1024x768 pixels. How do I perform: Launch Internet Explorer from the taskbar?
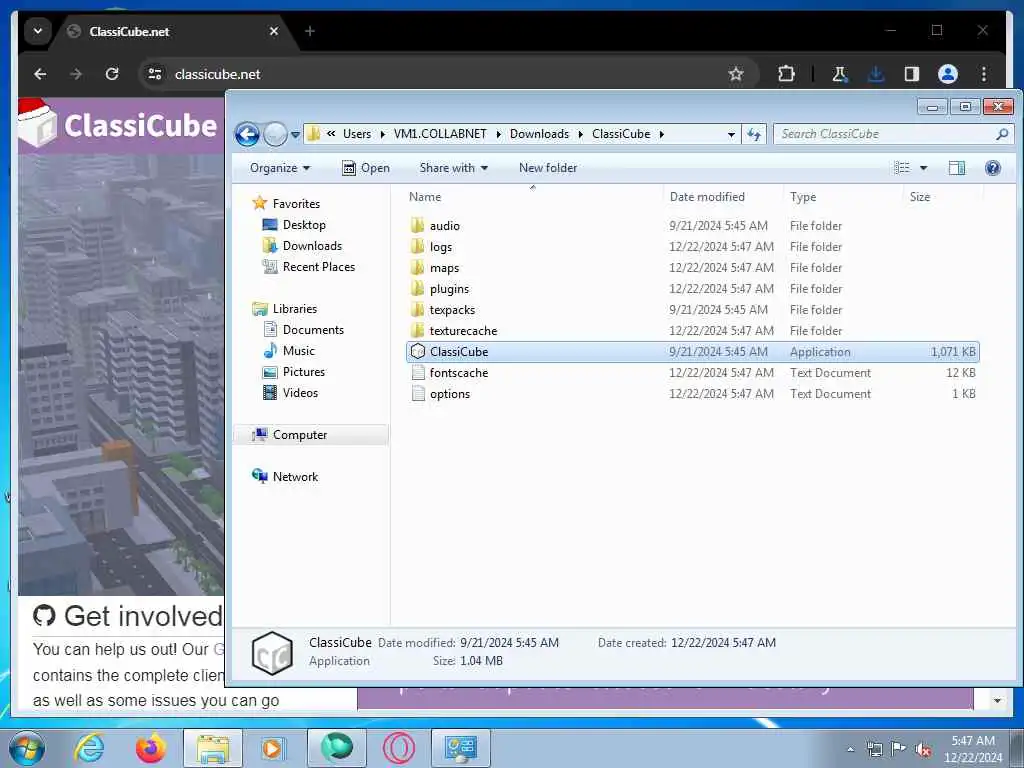pos(89,748)
